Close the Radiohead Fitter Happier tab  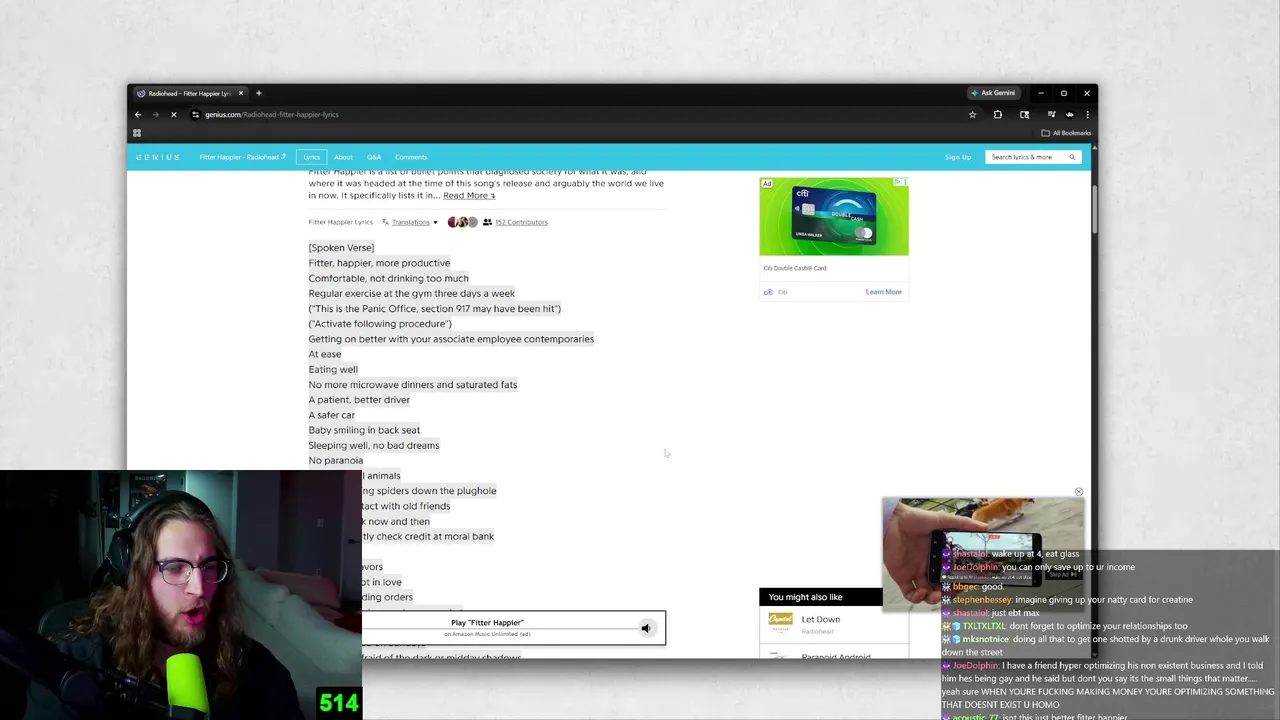(x=240, y=93)
